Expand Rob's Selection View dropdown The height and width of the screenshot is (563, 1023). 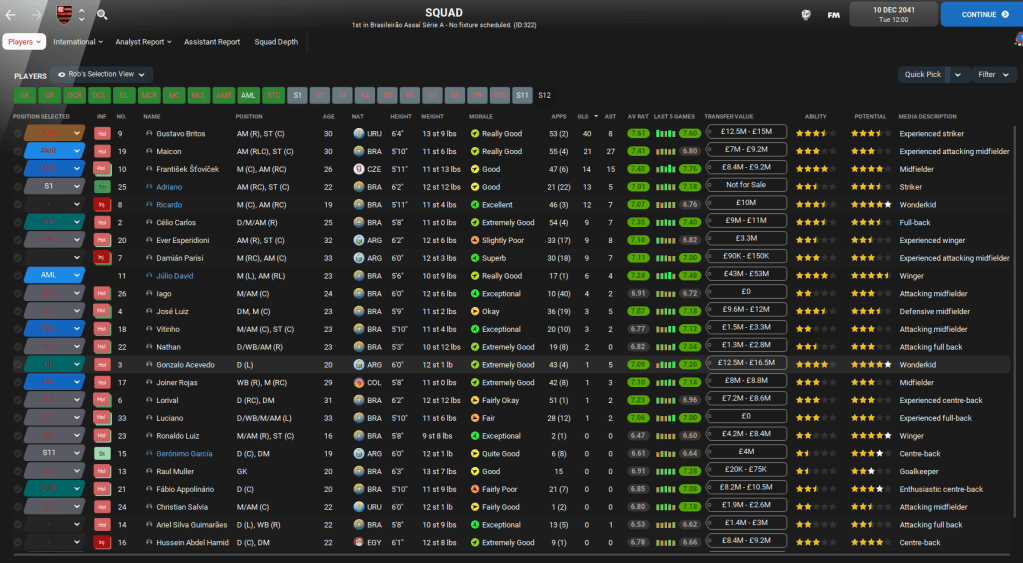(x=103, y=74)
